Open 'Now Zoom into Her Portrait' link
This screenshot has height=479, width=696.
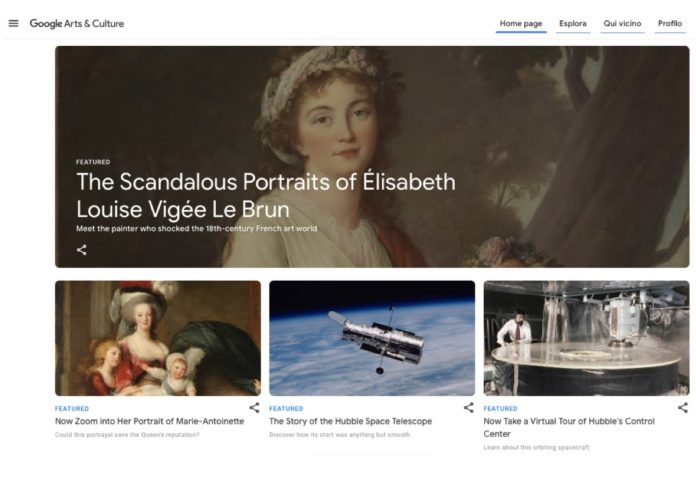150,421
